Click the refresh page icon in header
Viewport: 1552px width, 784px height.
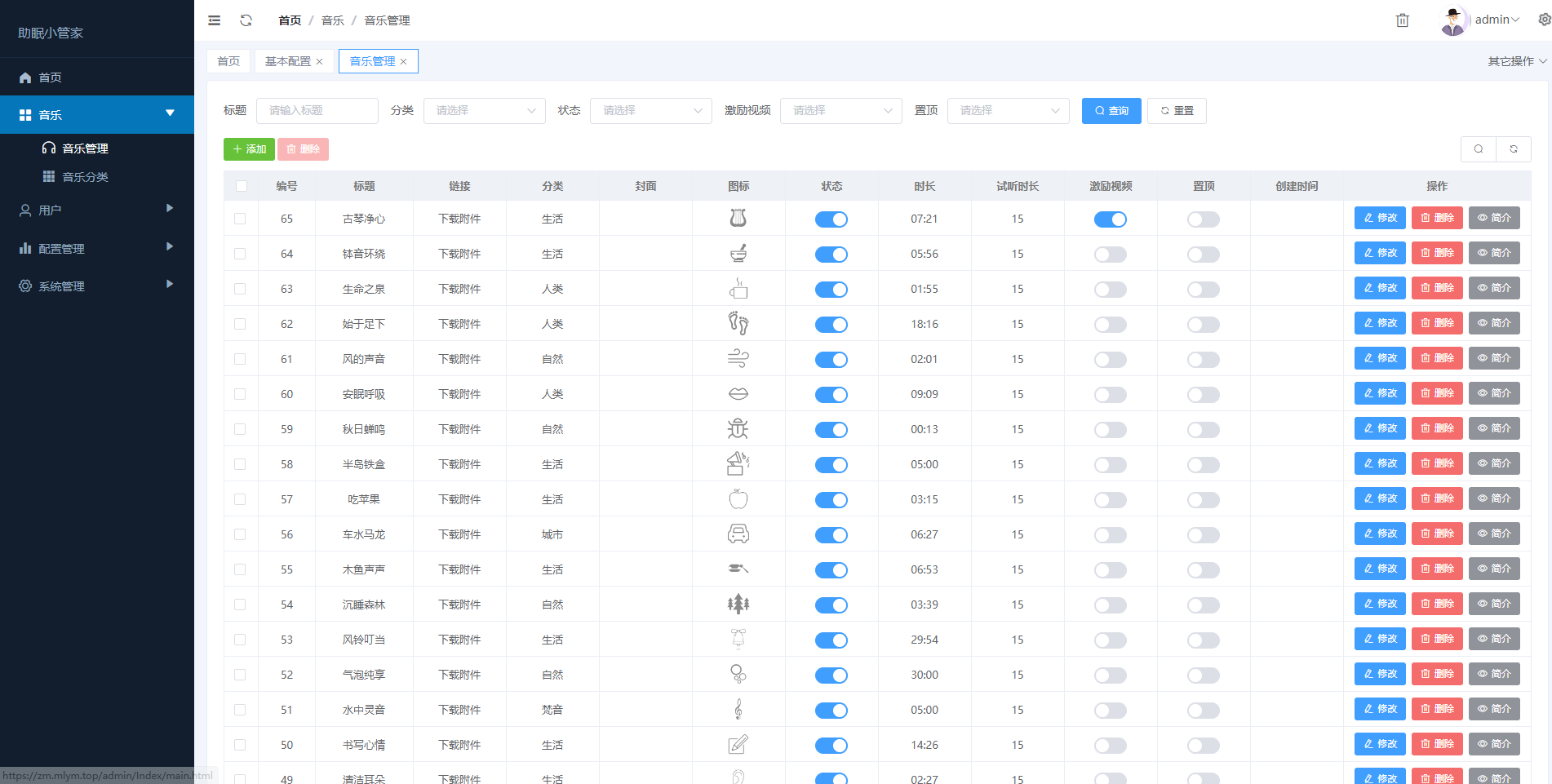pos(246,20)
